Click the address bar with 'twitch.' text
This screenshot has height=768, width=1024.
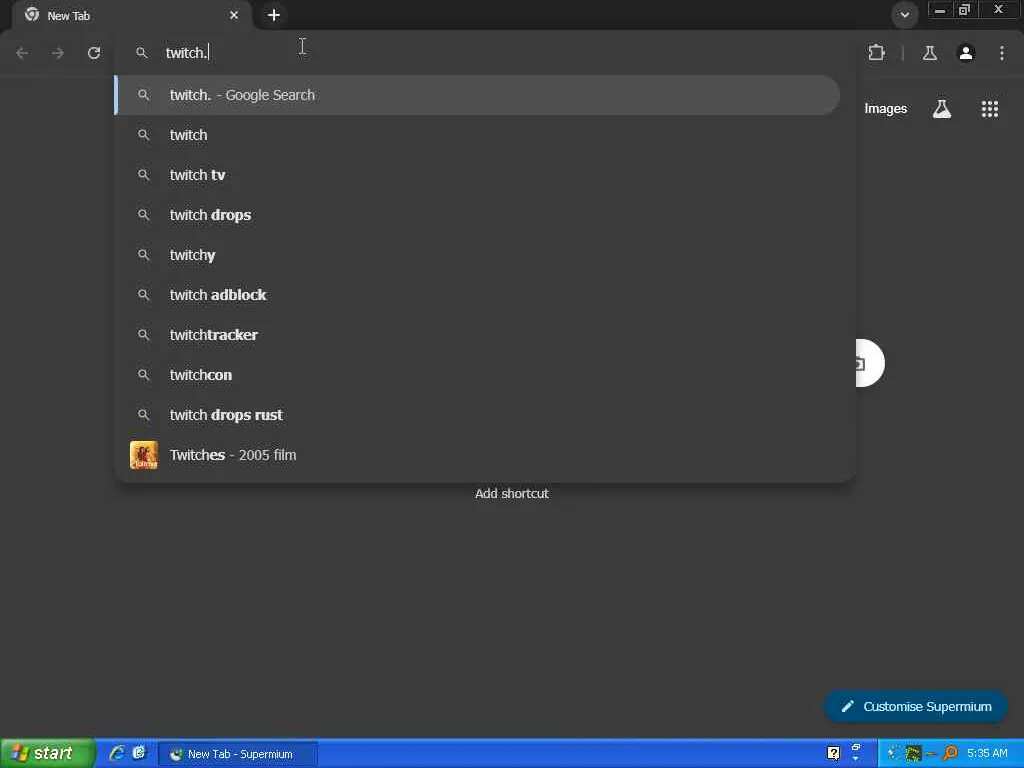483,53
